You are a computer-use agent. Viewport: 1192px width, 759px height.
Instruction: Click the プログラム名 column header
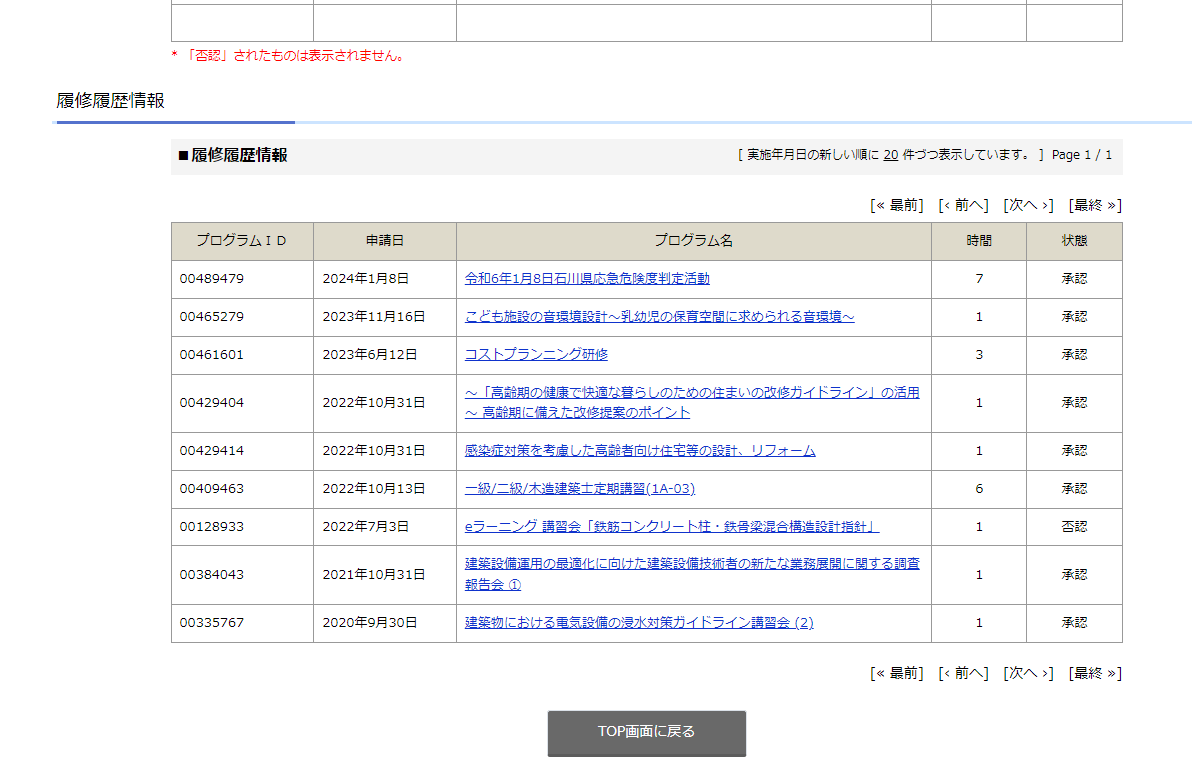tap(693, 241)
